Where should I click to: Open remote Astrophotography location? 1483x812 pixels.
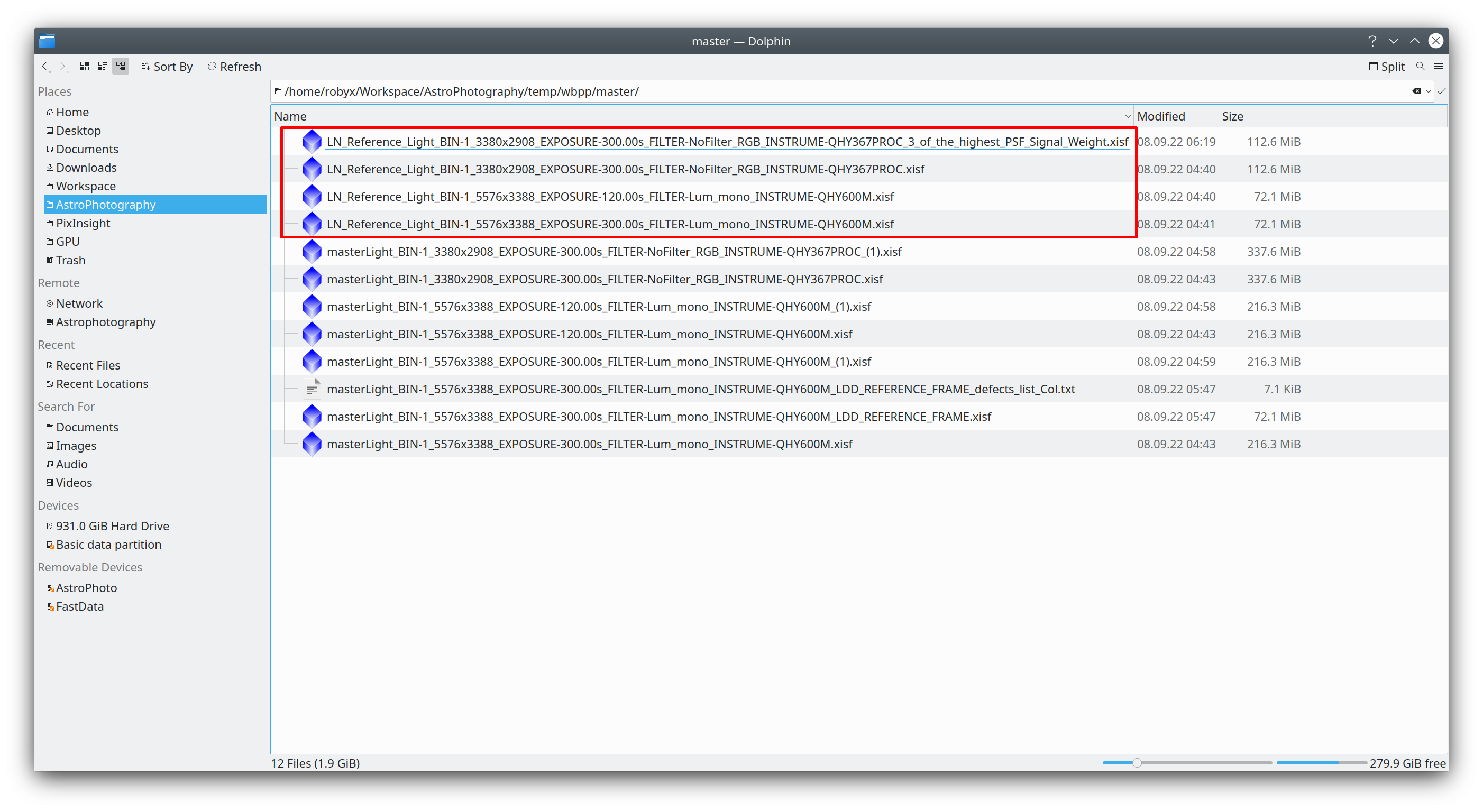click(105, 322)
